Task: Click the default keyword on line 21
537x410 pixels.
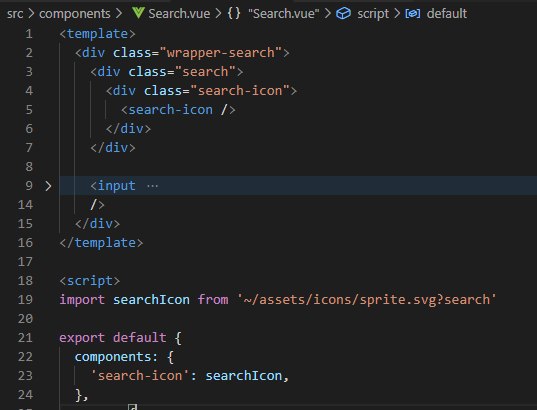Action: coord(140,338)
